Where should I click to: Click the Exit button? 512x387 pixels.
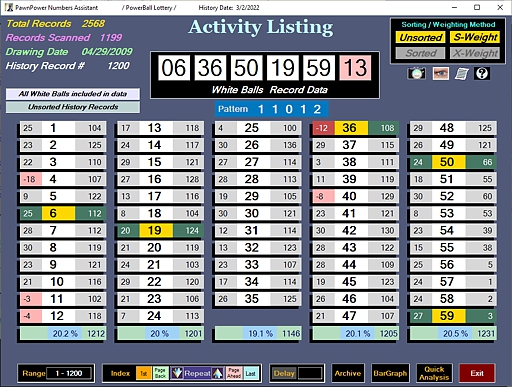pyautogui.click(x=477, y=373)
